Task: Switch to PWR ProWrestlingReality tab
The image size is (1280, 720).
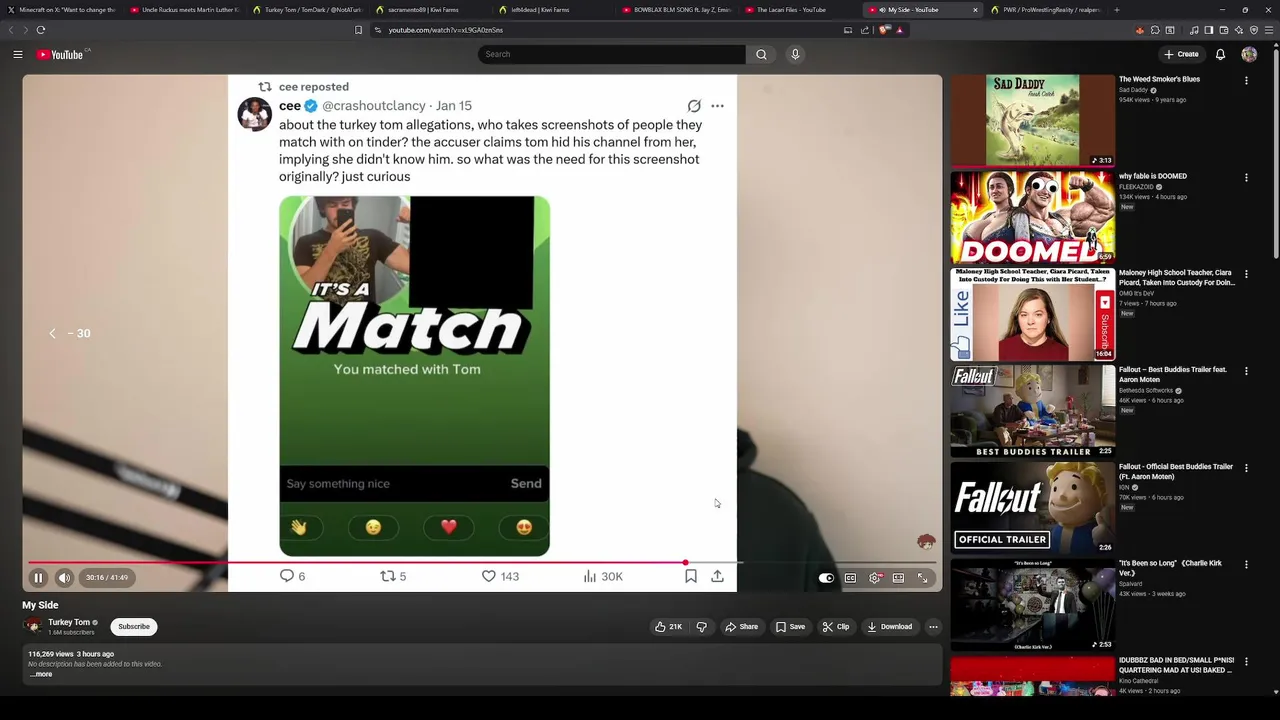Action: click(1046, 10)
